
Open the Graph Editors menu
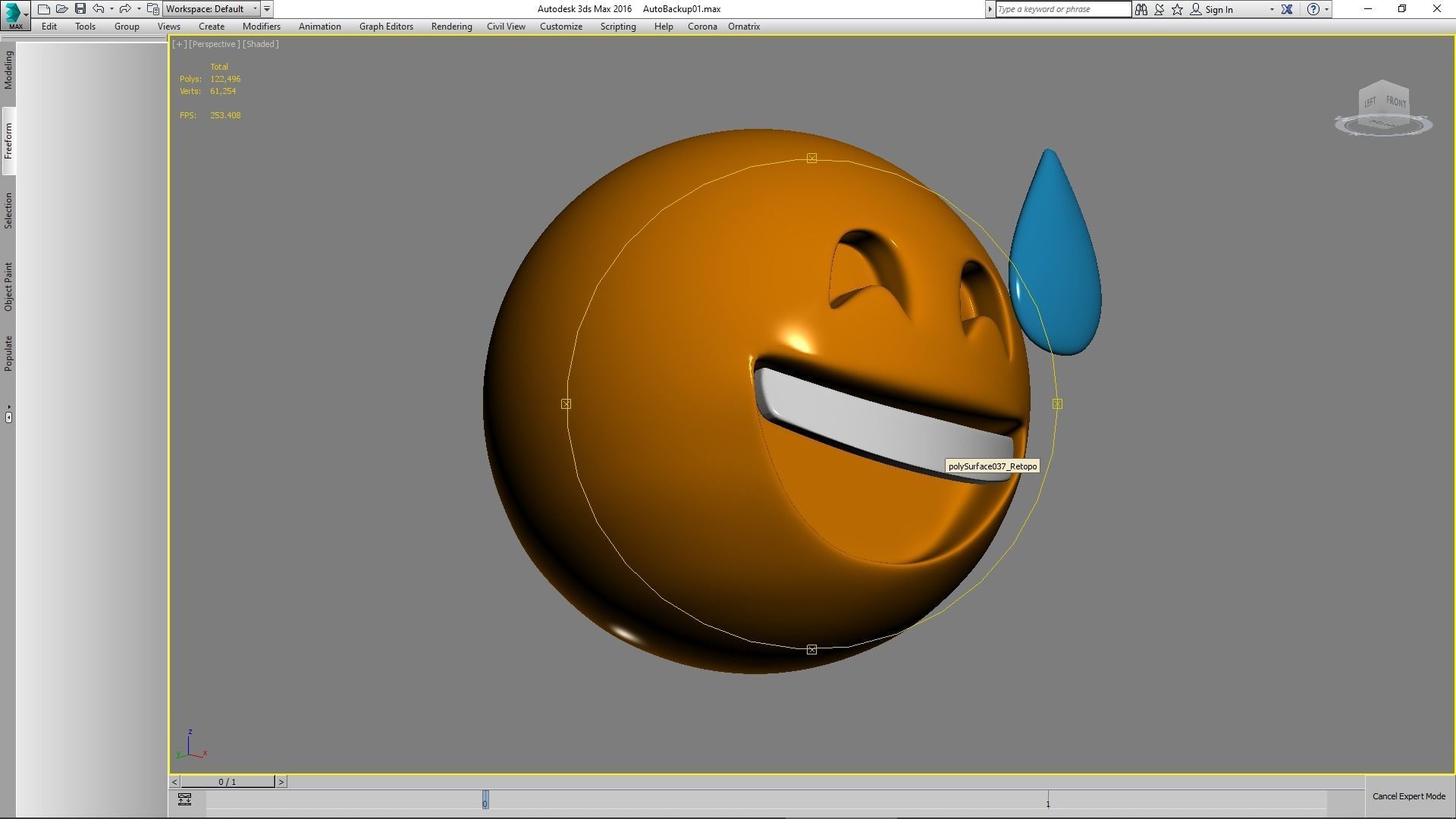click(386, 27)
